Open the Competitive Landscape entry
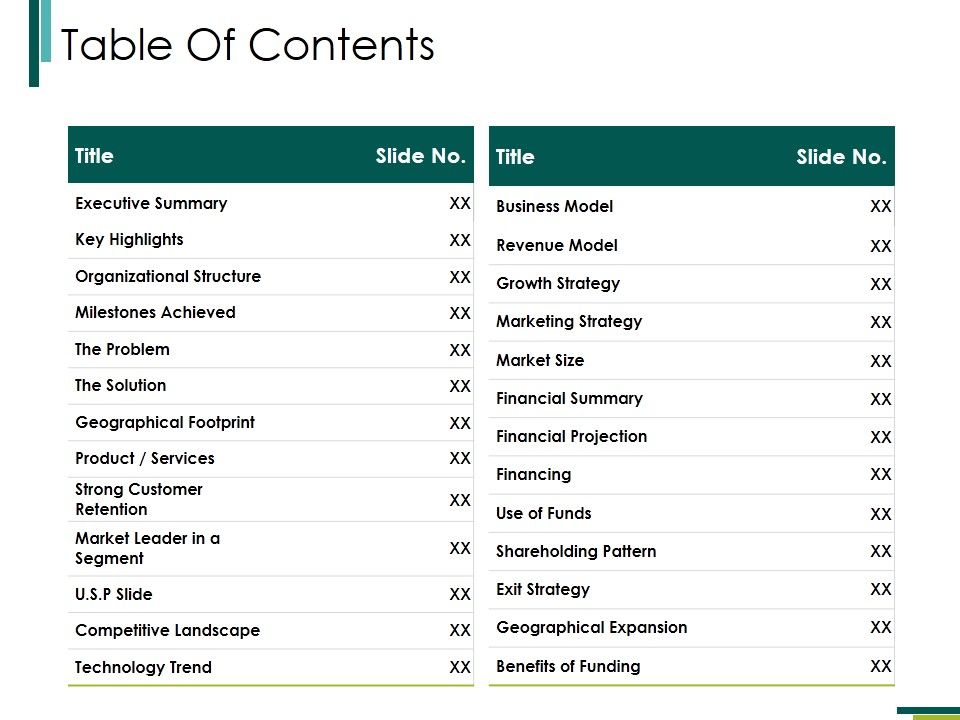The image size is (960, 720). 167,631
